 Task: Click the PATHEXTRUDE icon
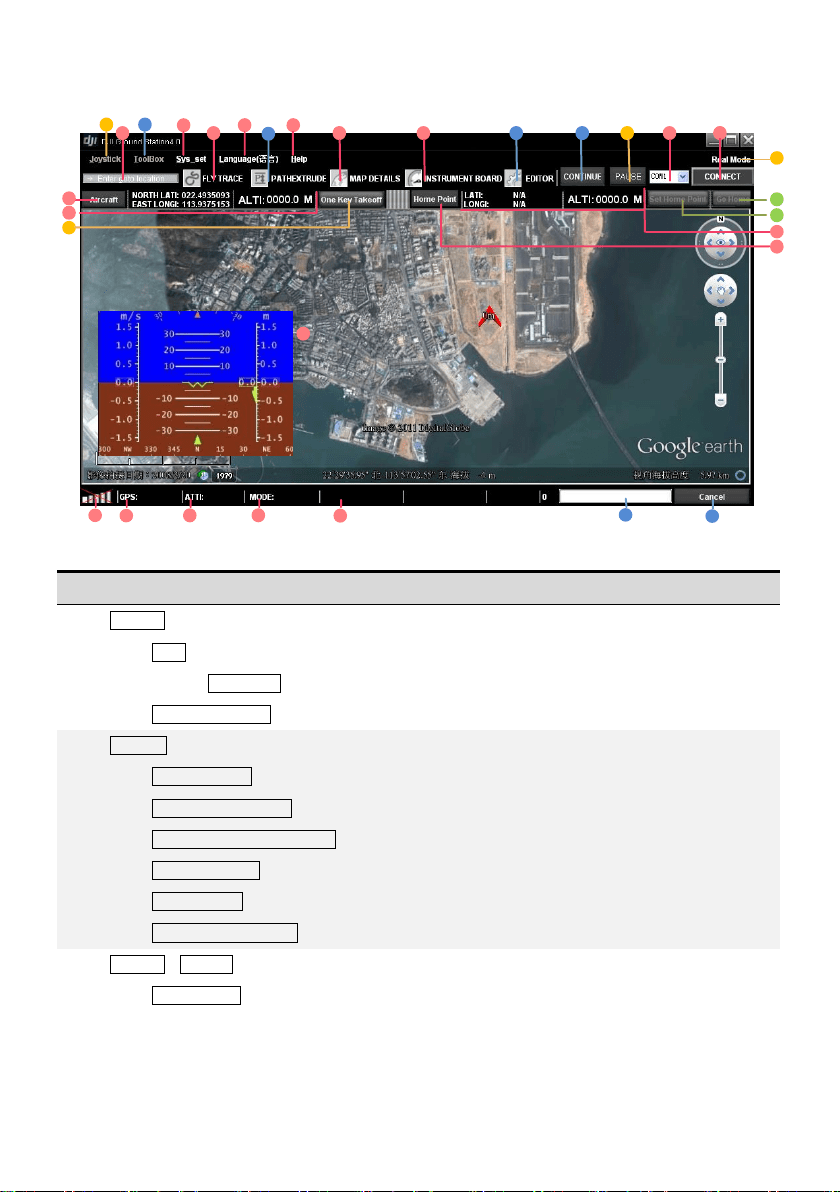260,178
